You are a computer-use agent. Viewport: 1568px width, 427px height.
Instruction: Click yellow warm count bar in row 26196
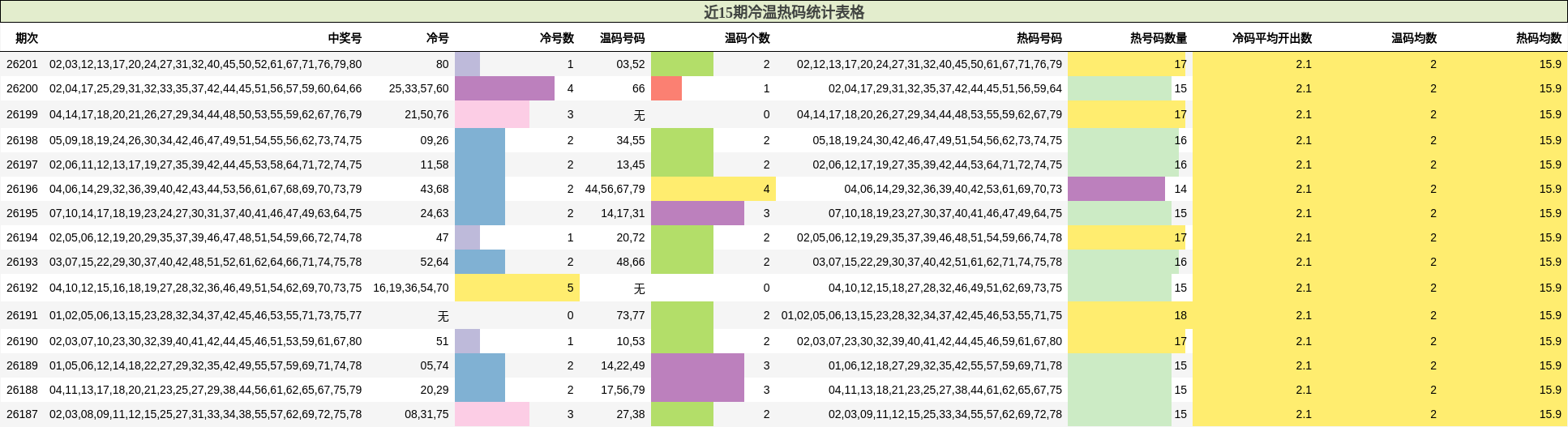click(713, 189)
